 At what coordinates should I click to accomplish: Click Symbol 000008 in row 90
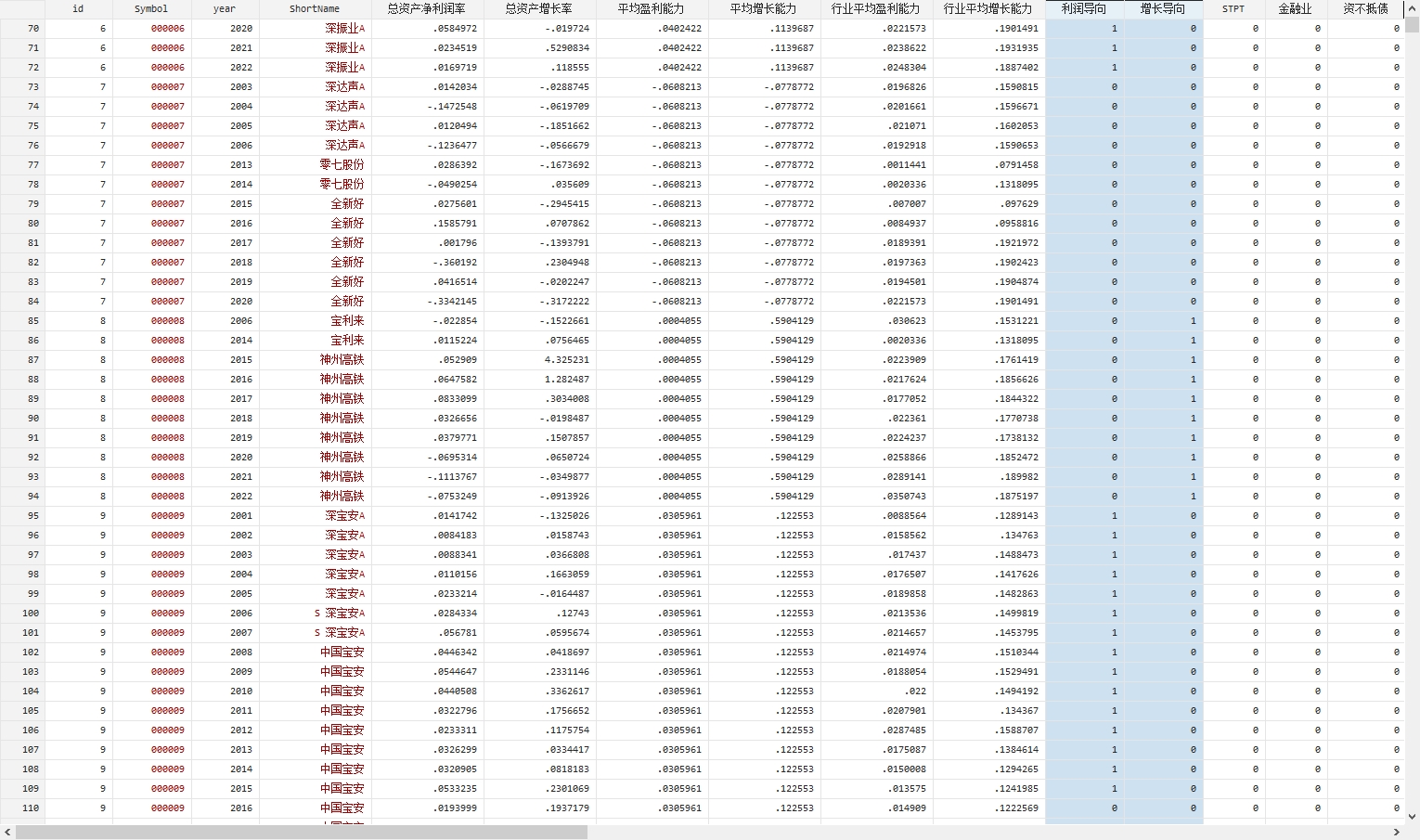(151, 419)
